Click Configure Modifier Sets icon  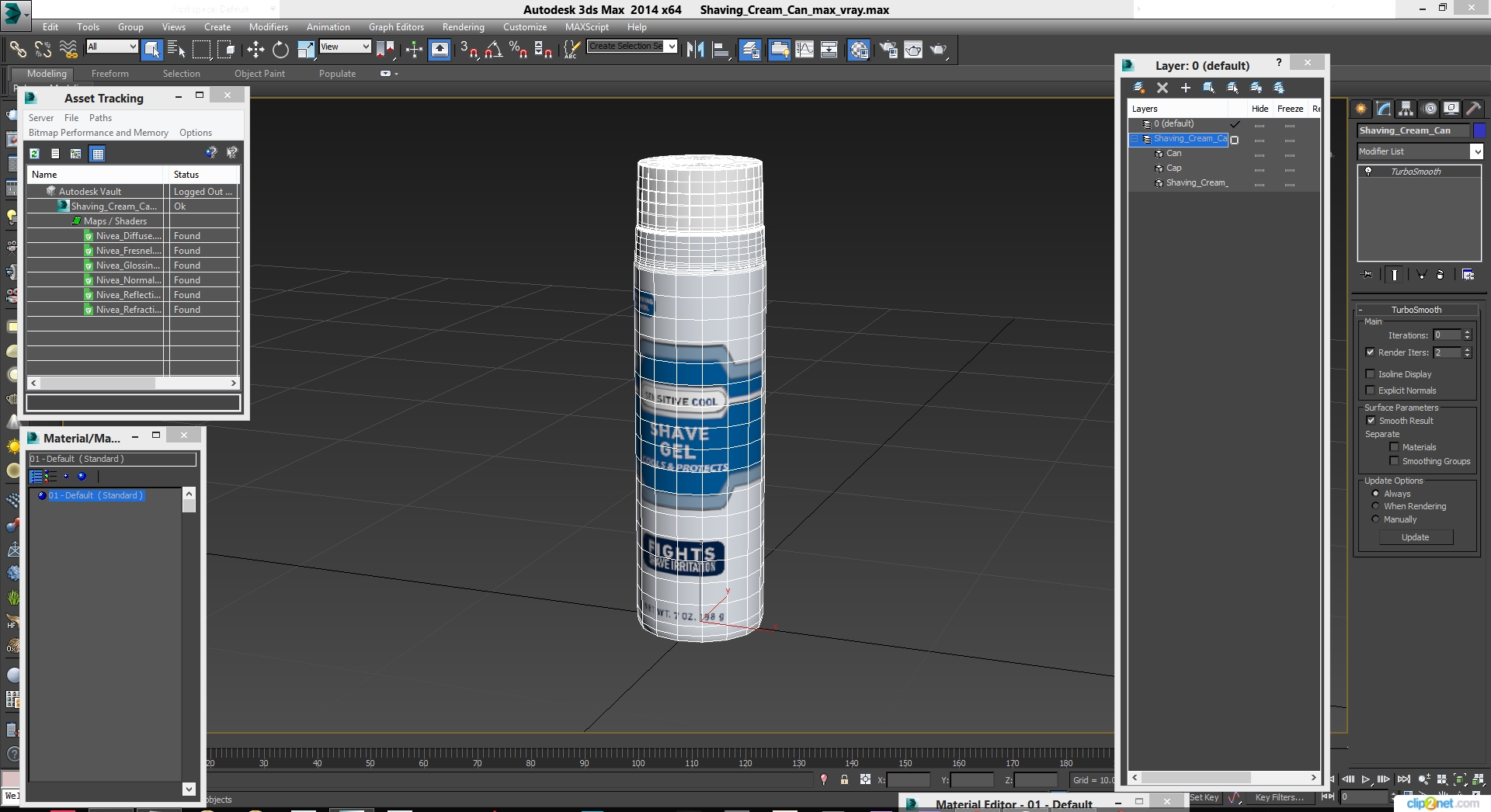[x=1468, y=274]
